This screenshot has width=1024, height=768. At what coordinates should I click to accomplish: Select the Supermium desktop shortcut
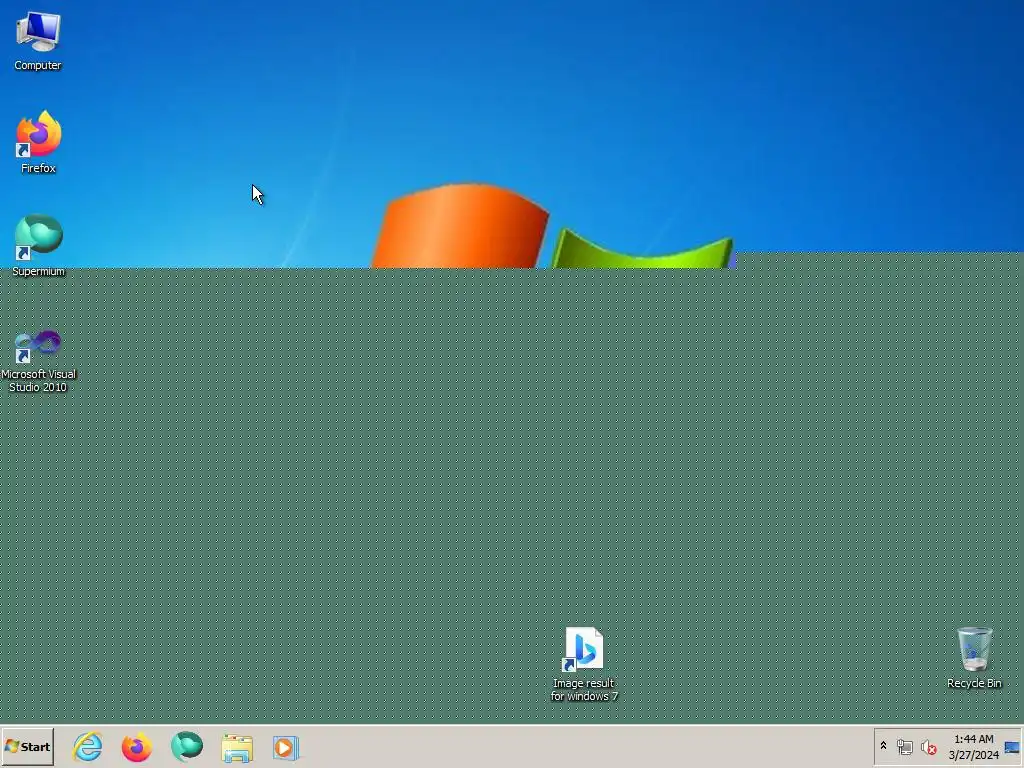[38, 246]
